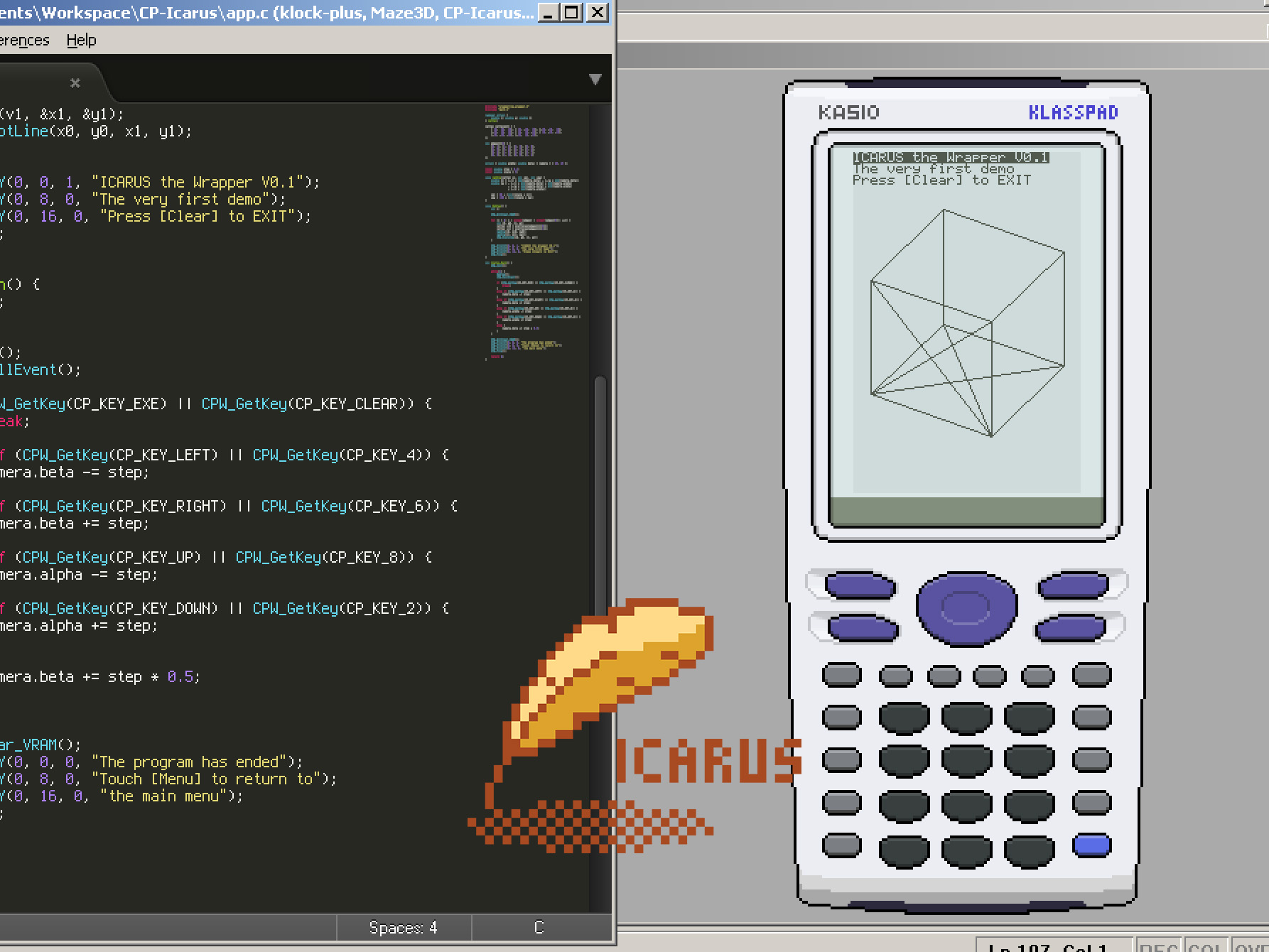Click "Press [Clear] to EXIT" on the calculator screen
Screen dimensions: 1269x952
click(941, 180)
